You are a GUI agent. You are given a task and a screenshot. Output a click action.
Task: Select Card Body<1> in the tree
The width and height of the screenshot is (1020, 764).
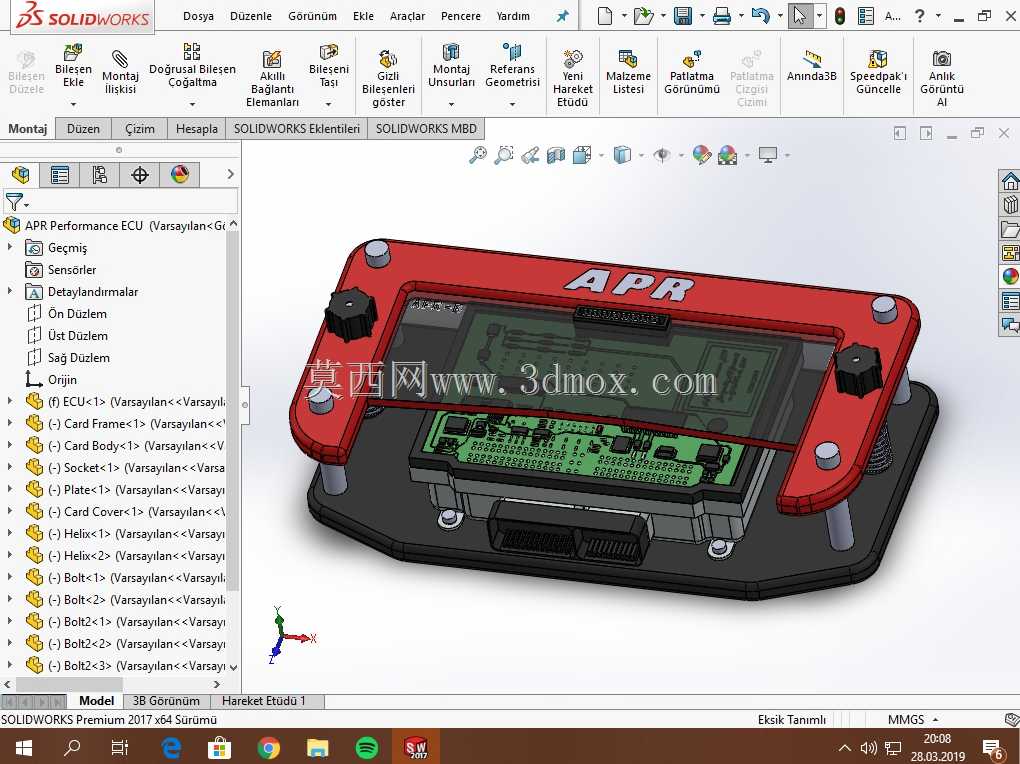coord(125,445)
